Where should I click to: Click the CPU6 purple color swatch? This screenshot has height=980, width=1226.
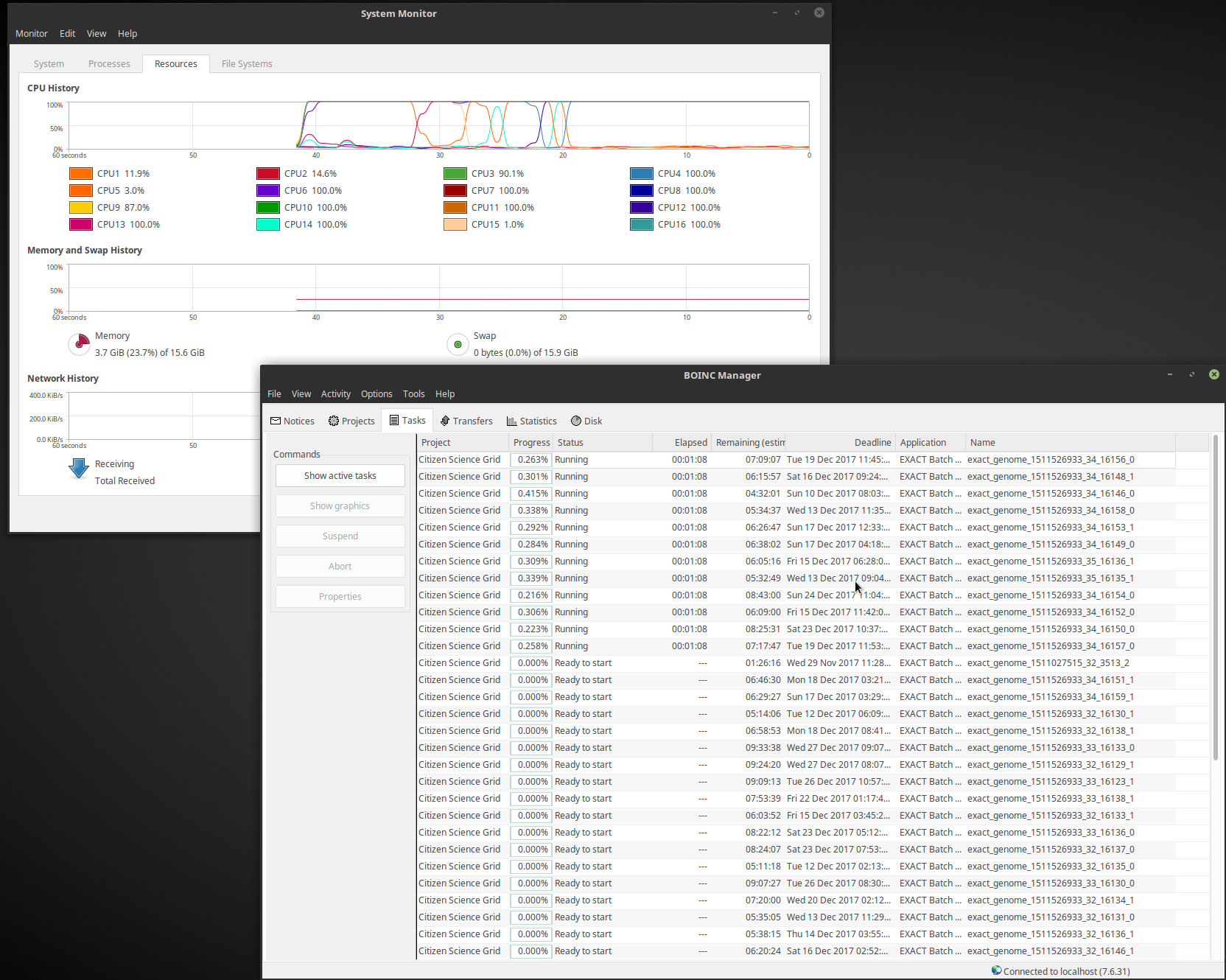coord(268,191)
